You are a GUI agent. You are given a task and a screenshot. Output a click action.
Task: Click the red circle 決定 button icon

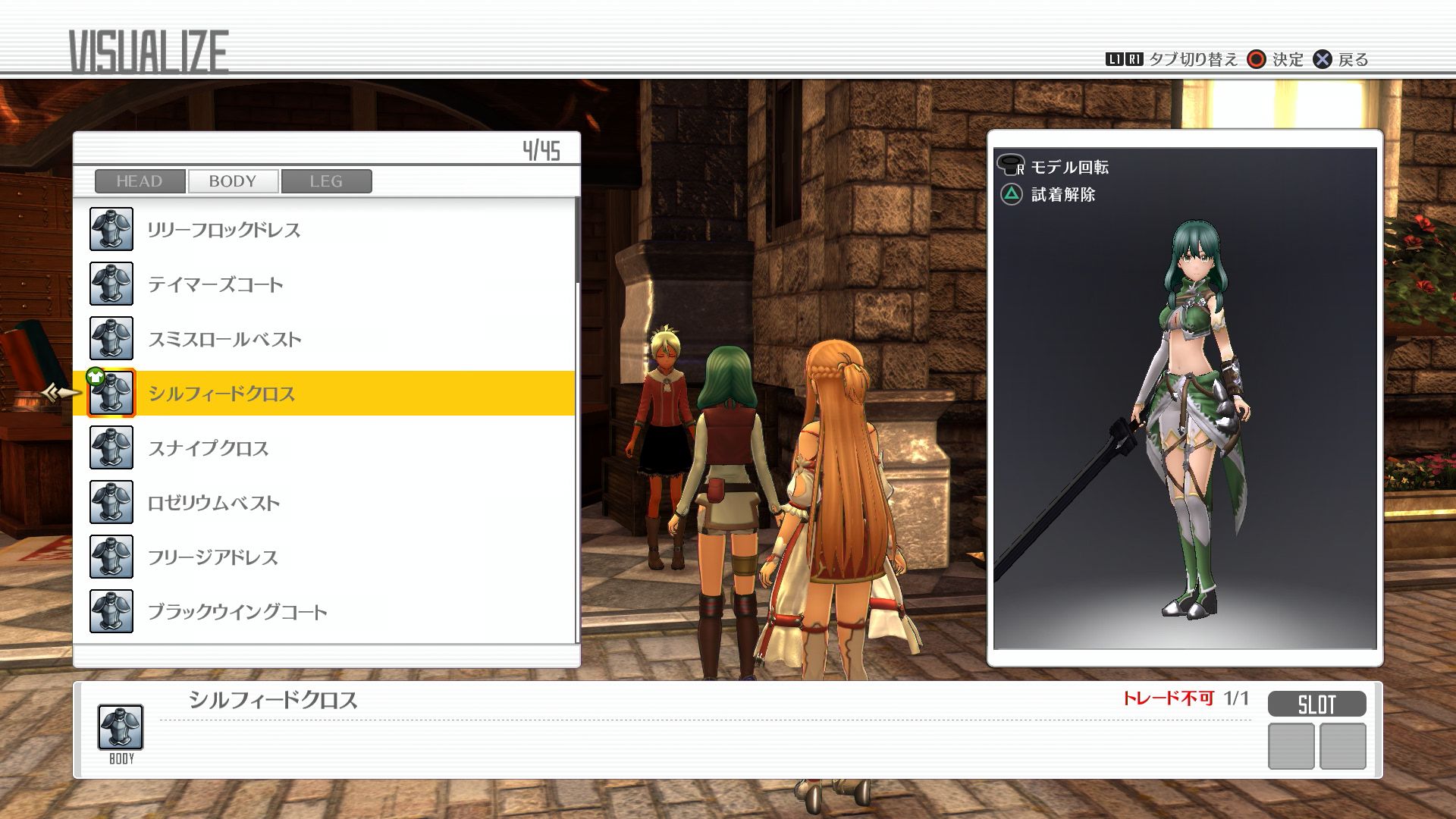pyautogui.click(x=1257, y=59)
